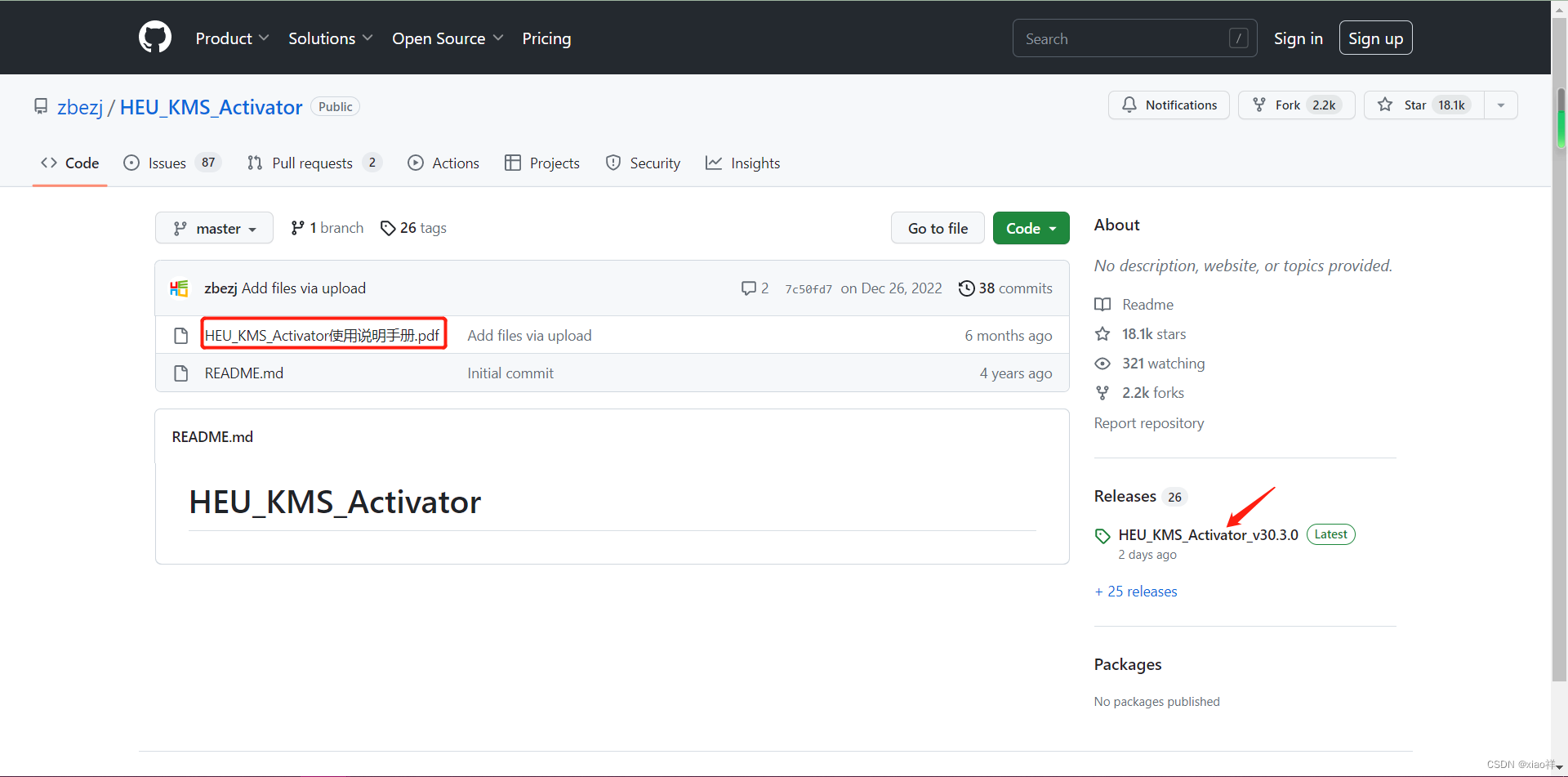The height and width of the screenshot is (777, 1568).
Task: Open the Star lists dropdown arrow
Action: [x=1501, y=105]
